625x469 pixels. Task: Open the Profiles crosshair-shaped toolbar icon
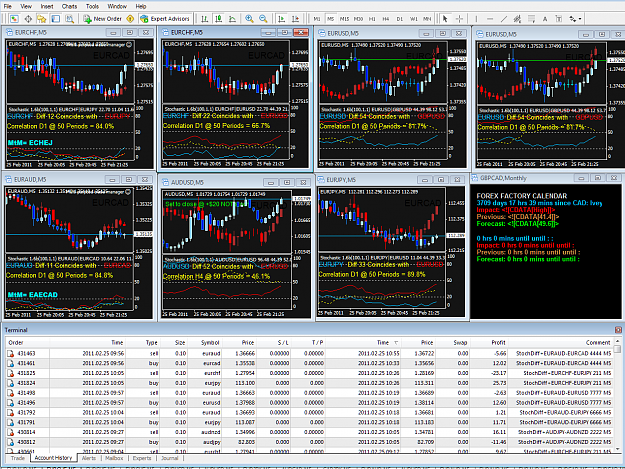pos(28,19)
